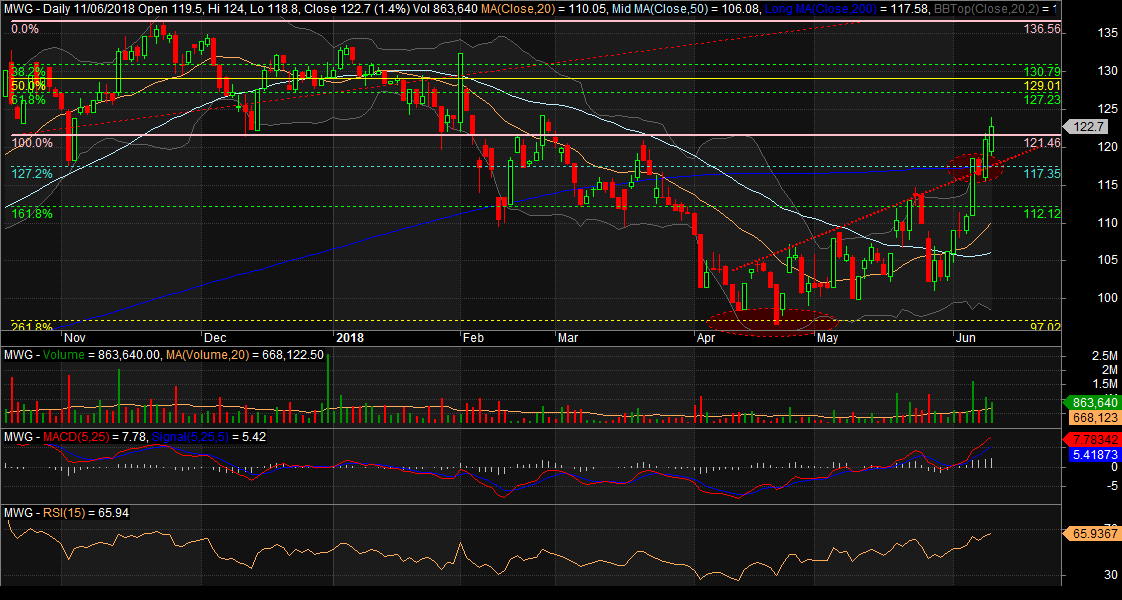The height and width of the screenshot is (600, 1122).
Task: Click the 2018 year marker on time axis
Action: tap(351, 338)
